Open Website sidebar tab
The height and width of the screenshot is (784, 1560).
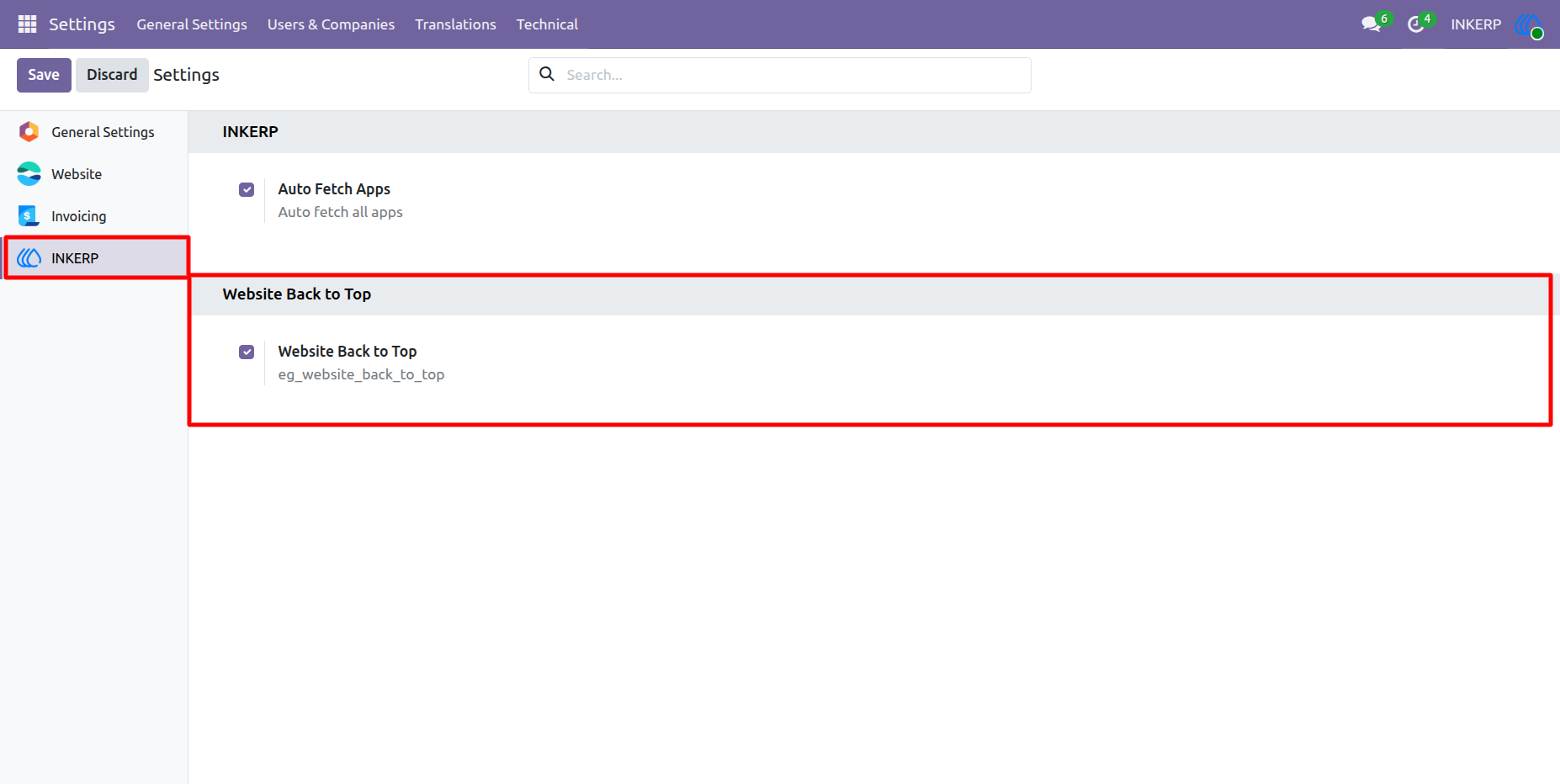pos(94,174)
